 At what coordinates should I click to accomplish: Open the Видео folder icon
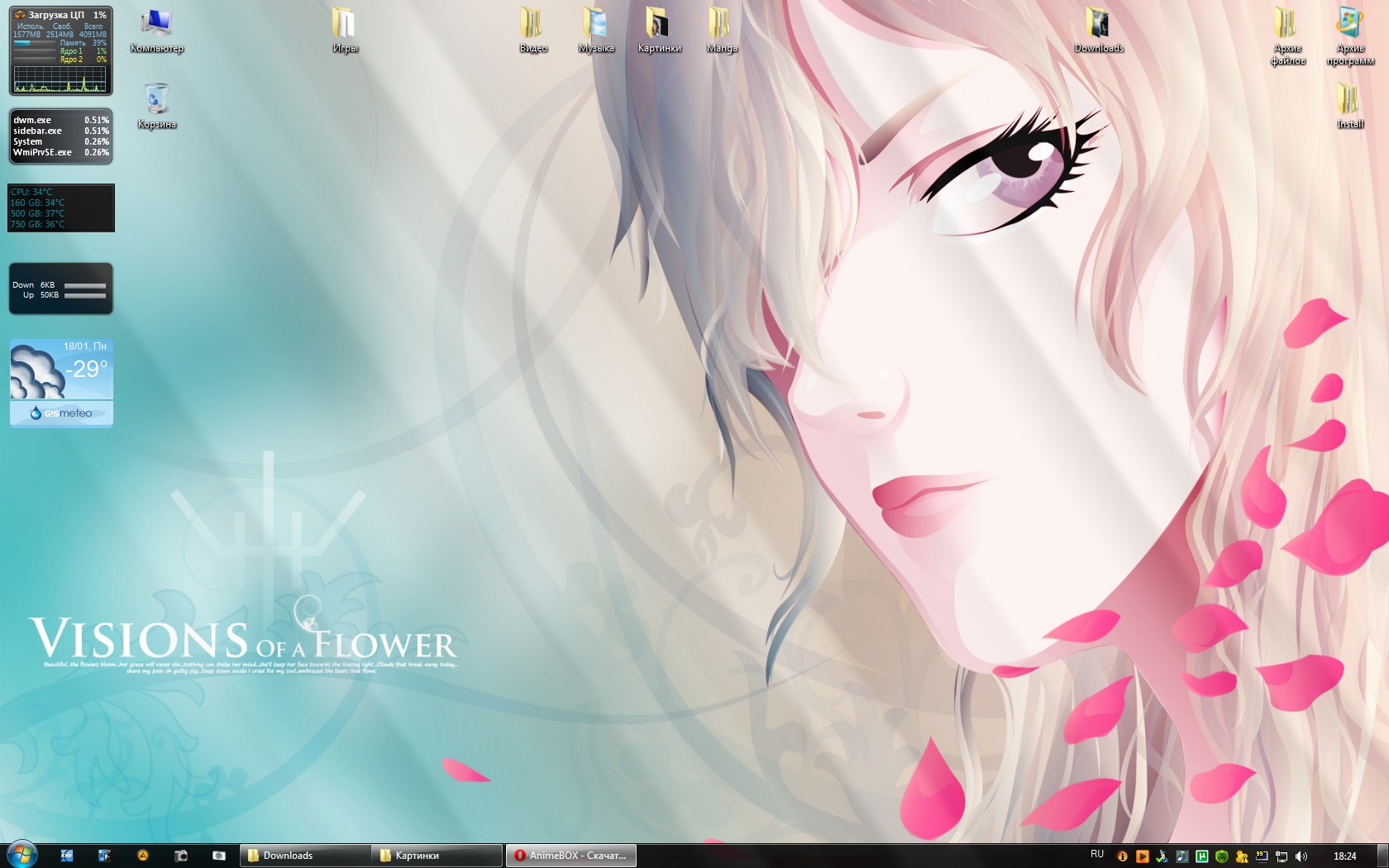click(x=533, y=31)
